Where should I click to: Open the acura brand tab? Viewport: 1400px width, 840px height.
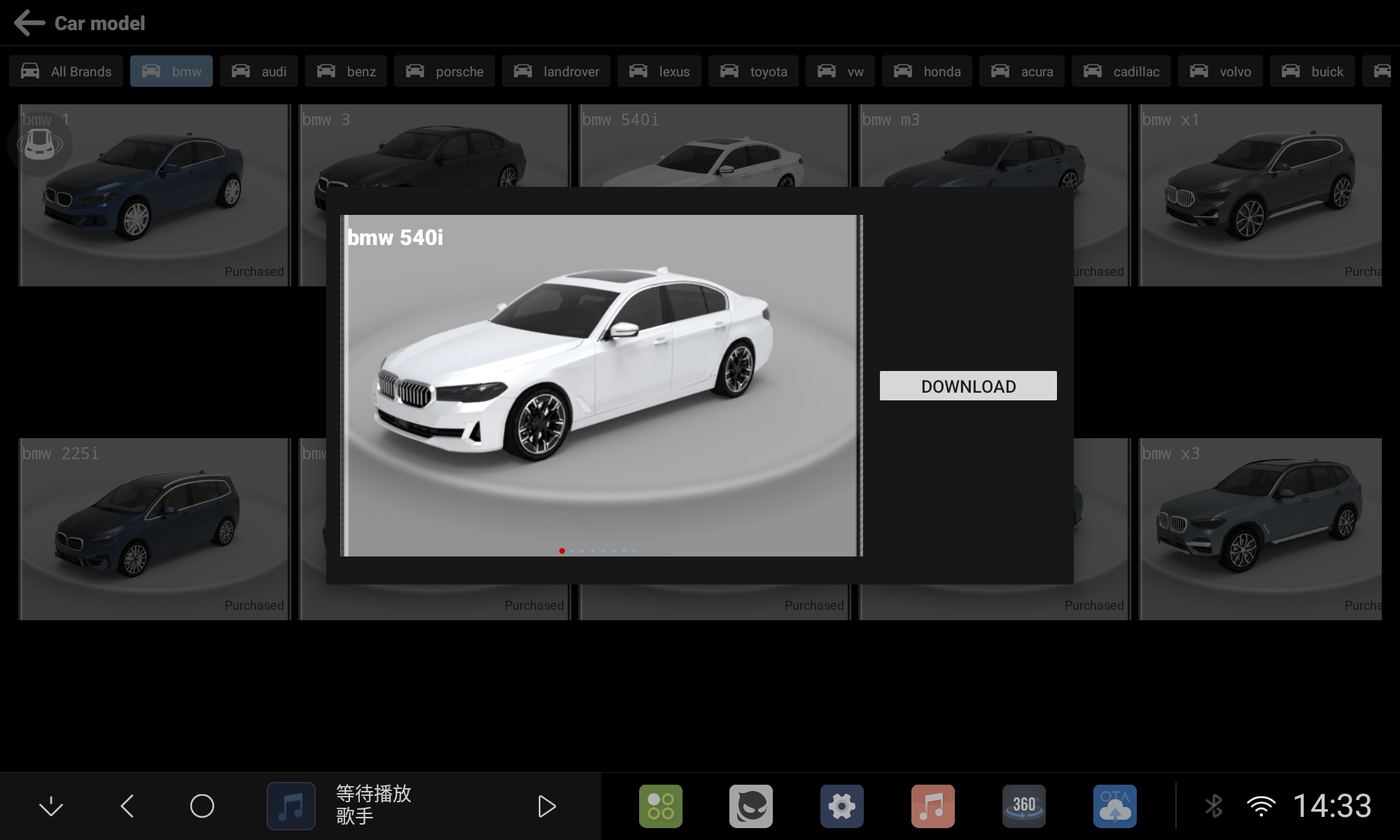coord(1022,71)
